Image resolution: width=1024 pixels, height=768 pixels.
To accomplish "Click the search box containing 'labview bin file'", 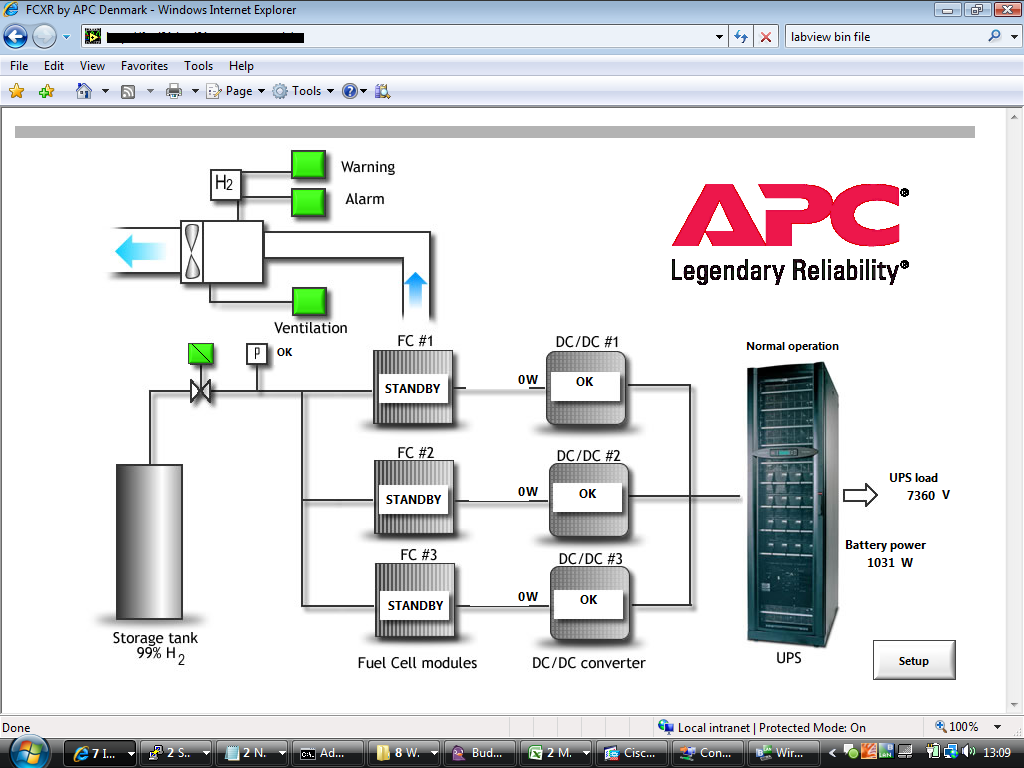I will [x=885, y=37].
